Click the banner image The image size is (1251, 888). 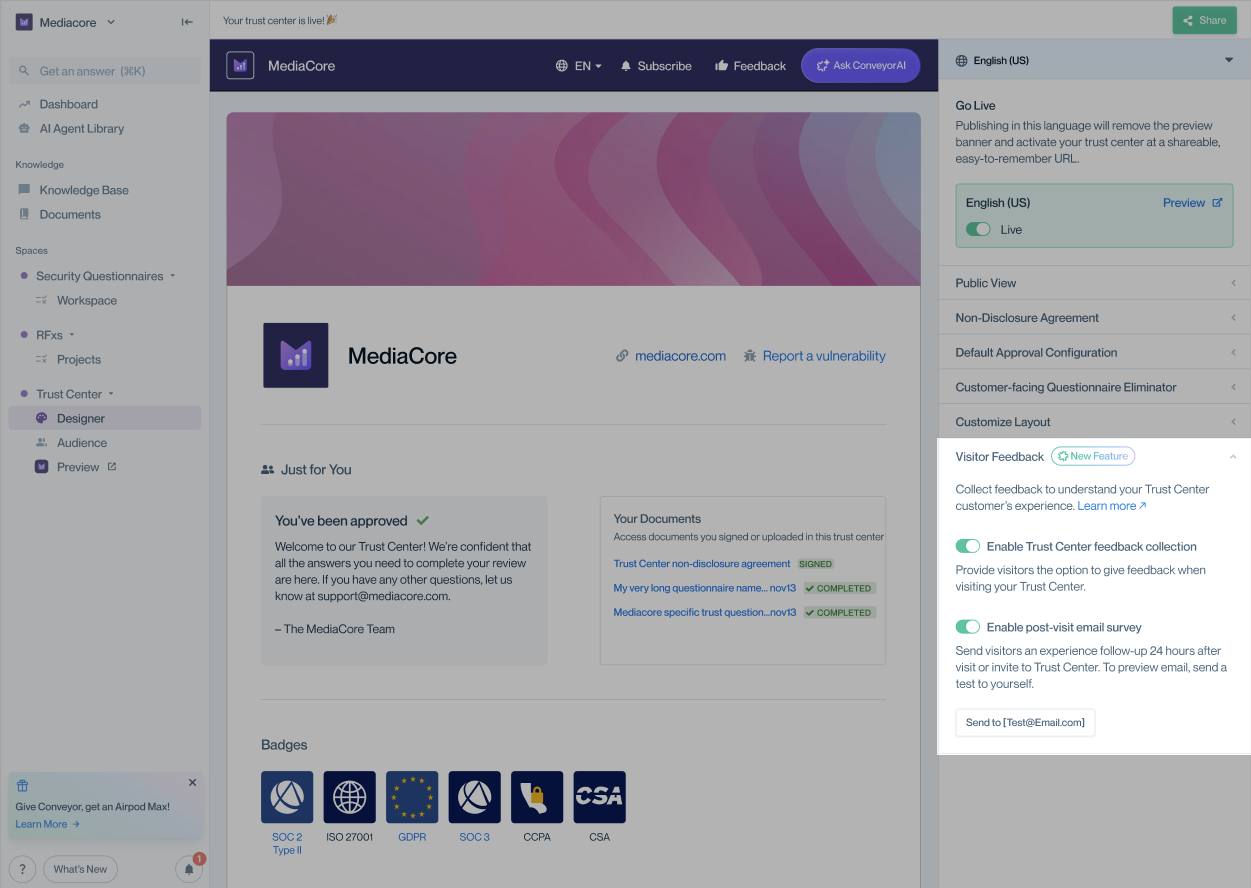pos(573,199)
